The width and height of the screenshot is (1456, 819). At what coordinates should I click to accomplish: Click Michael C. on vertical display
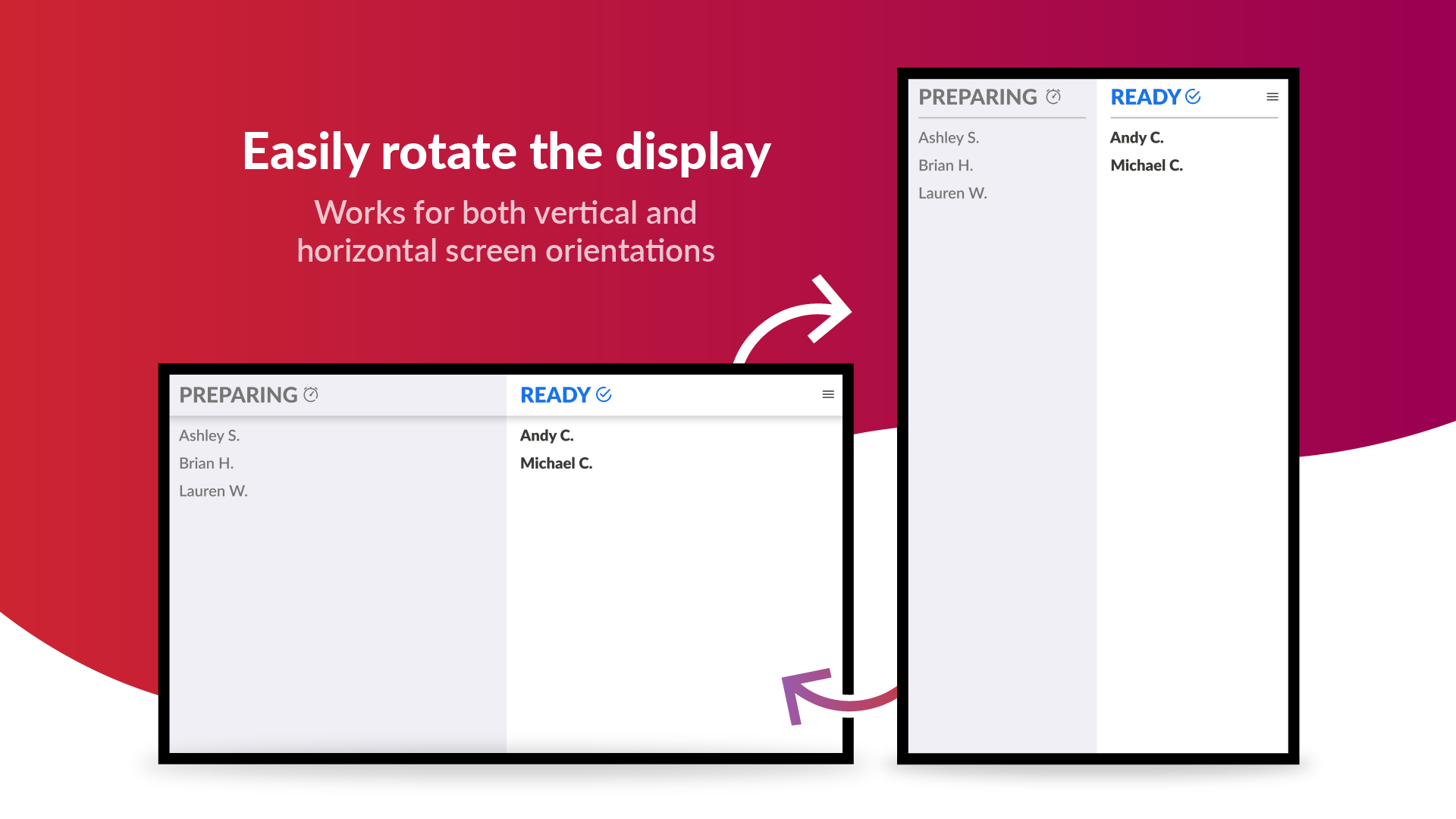click(x=1147, y=165)
